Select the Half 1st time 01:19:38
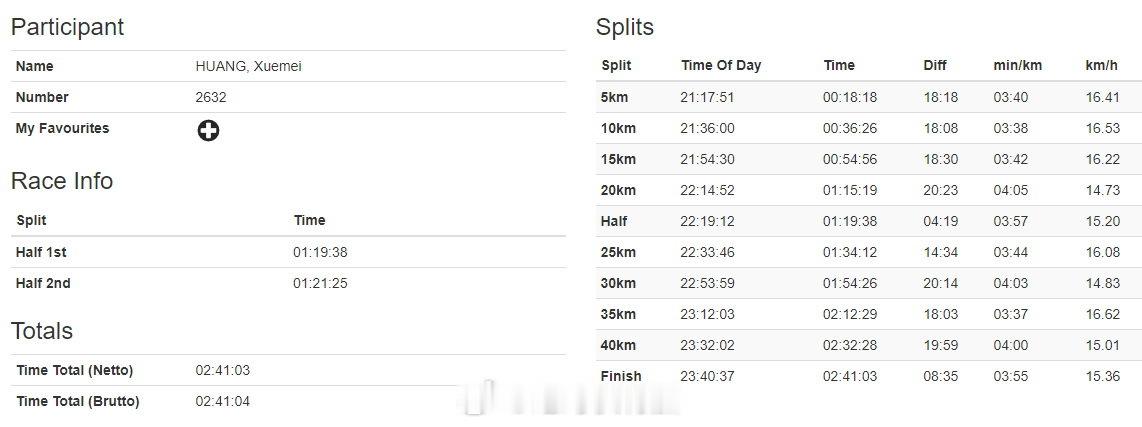 (320, 252)
